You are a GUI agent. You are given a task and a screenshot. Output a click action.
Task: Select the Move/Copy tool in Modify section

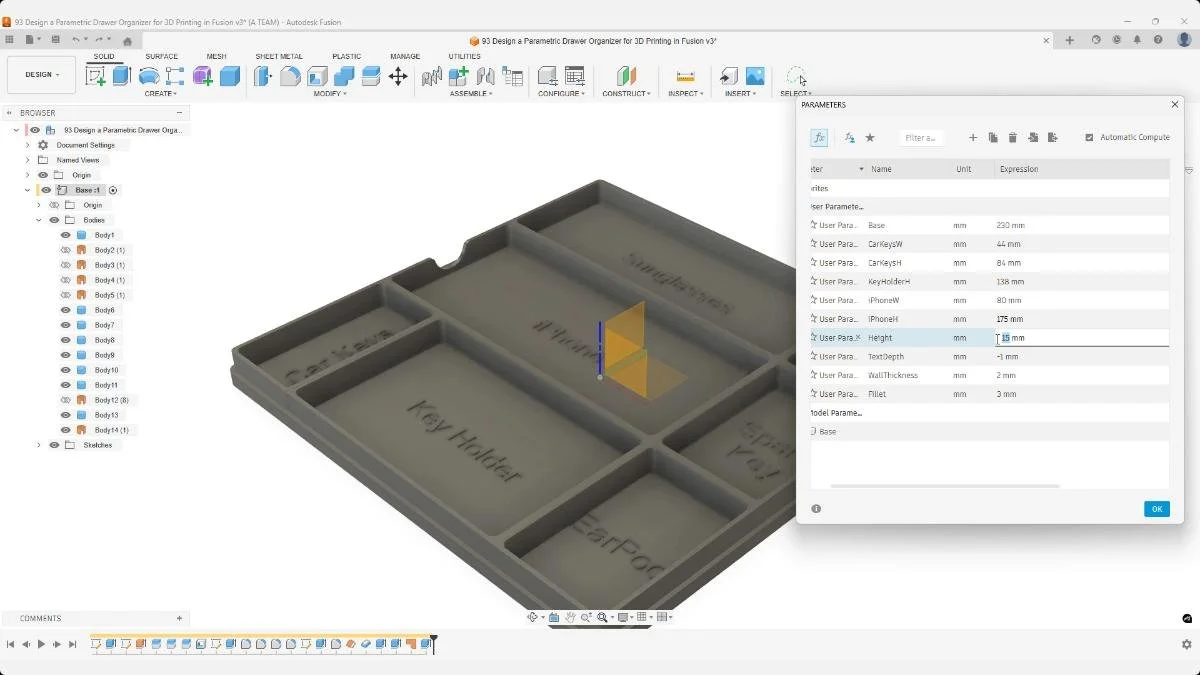pos(397,76)
